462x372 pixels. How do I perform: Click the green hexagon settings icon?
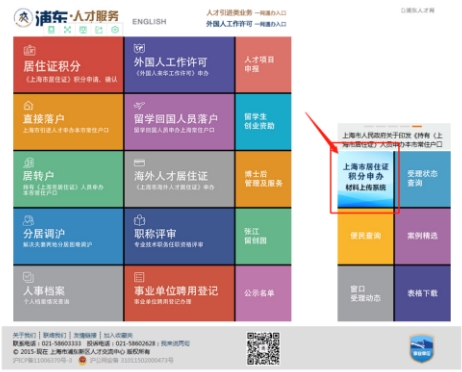[x=115, y=30]
